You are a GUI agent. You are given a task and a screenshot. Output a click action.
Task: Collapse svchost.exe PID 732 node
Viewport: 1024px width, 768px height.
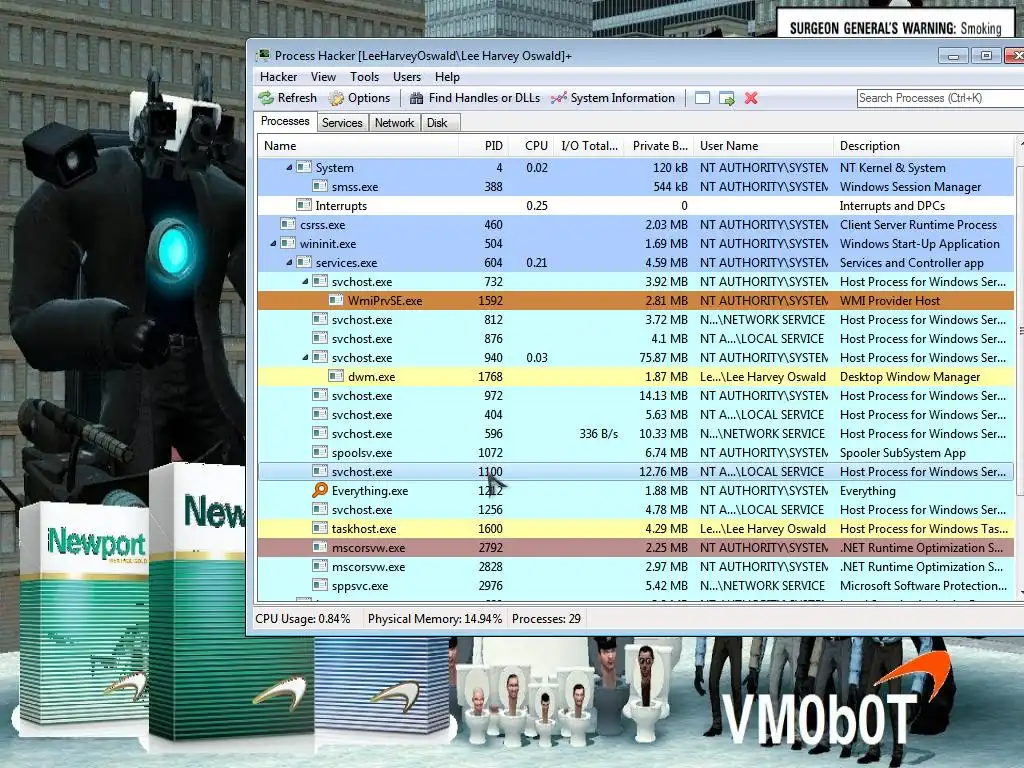pyautogui.click(x=305, y=281)
